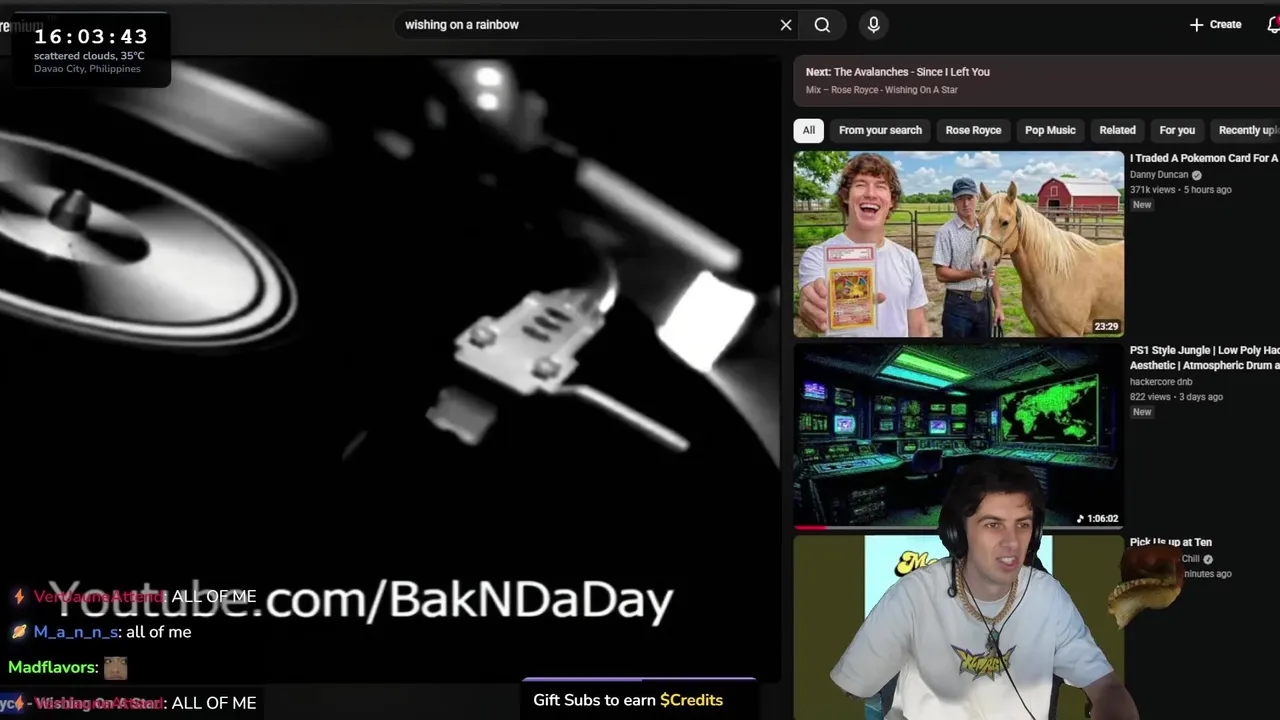Select the From your search chip

pos(880,130)
